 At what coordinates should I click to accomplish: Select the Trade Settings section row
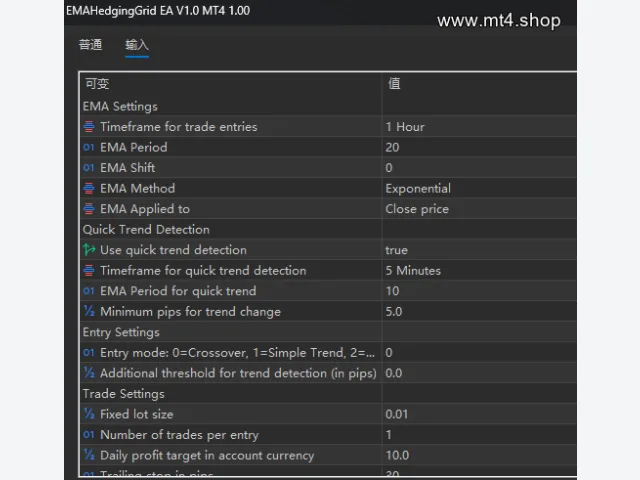328,394
